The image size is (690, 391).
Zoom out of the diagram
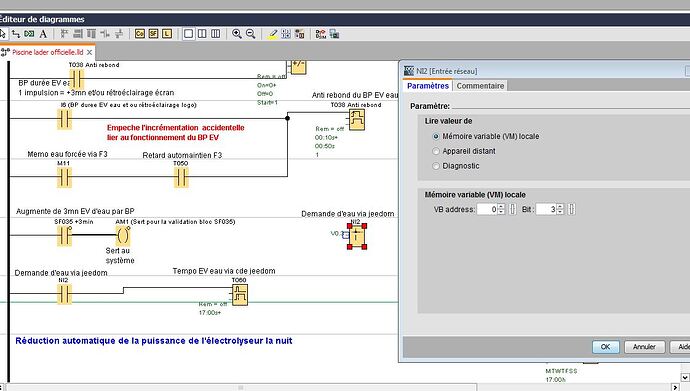click(x=250, y=34)
